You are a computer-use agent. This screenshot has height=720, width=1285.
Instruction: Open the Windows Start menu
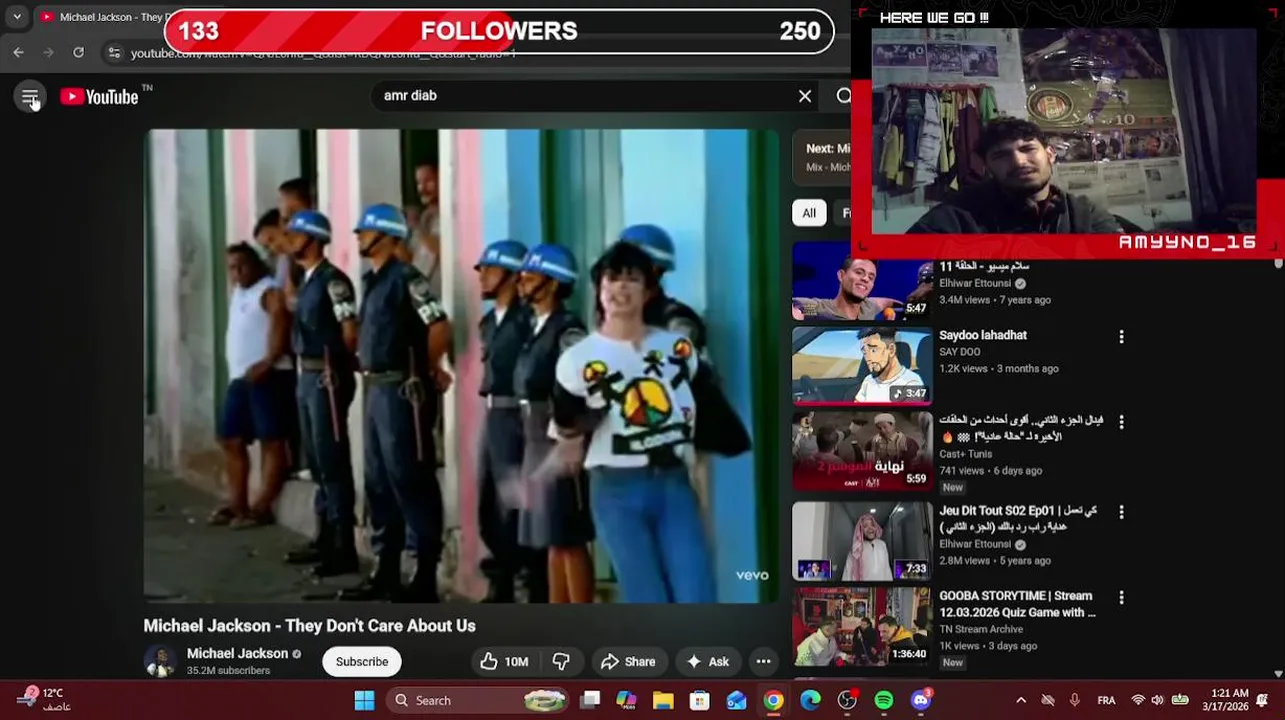tap(364, 700)
